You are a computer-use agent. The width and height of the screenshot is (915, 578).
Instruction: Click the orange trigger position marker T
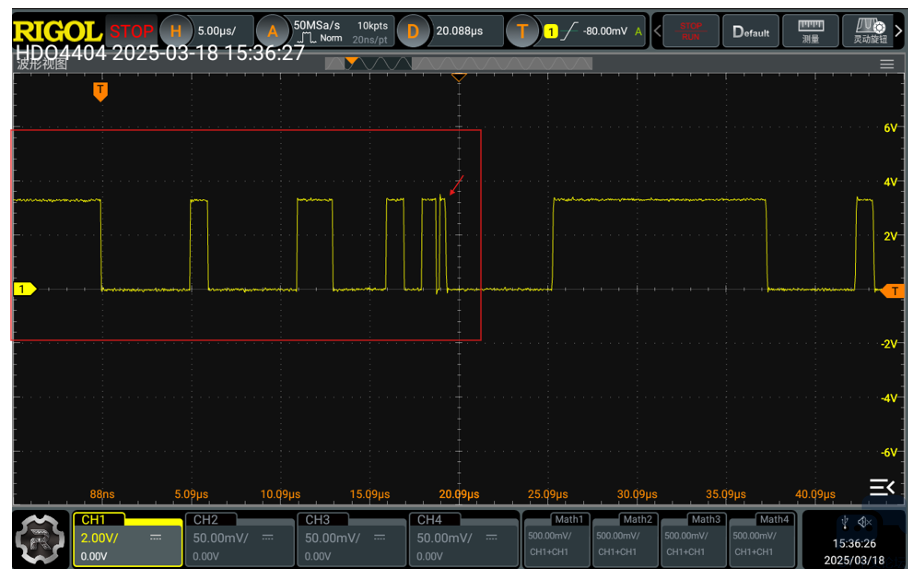click(x=100, y=91)
